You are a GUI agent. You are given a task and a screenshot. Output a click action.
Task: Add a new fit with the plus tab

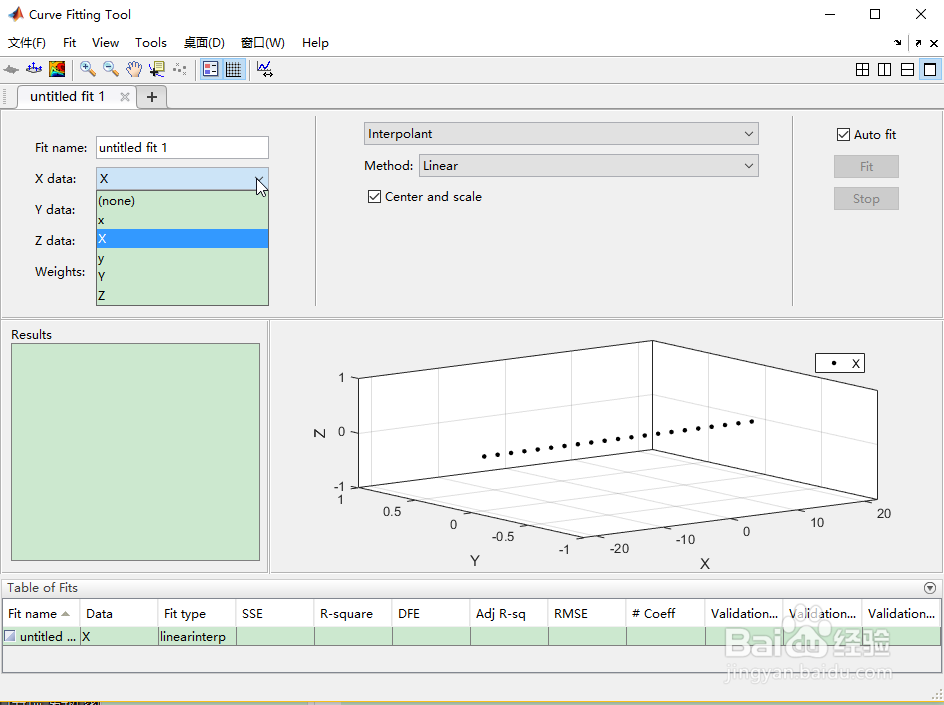point(152,97)
